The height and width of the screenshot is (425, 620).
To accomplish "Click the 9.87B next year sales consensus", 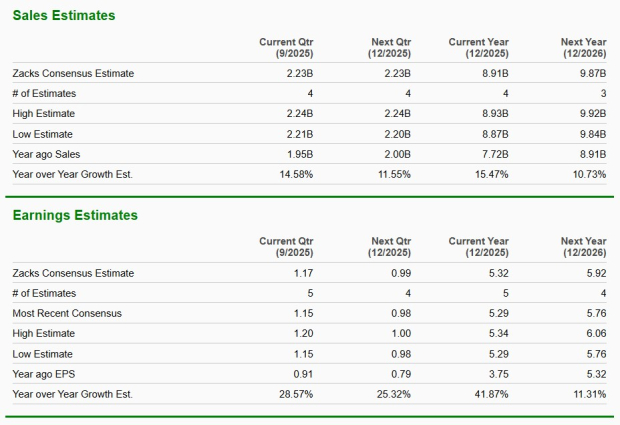I will [x=592, y=73].
